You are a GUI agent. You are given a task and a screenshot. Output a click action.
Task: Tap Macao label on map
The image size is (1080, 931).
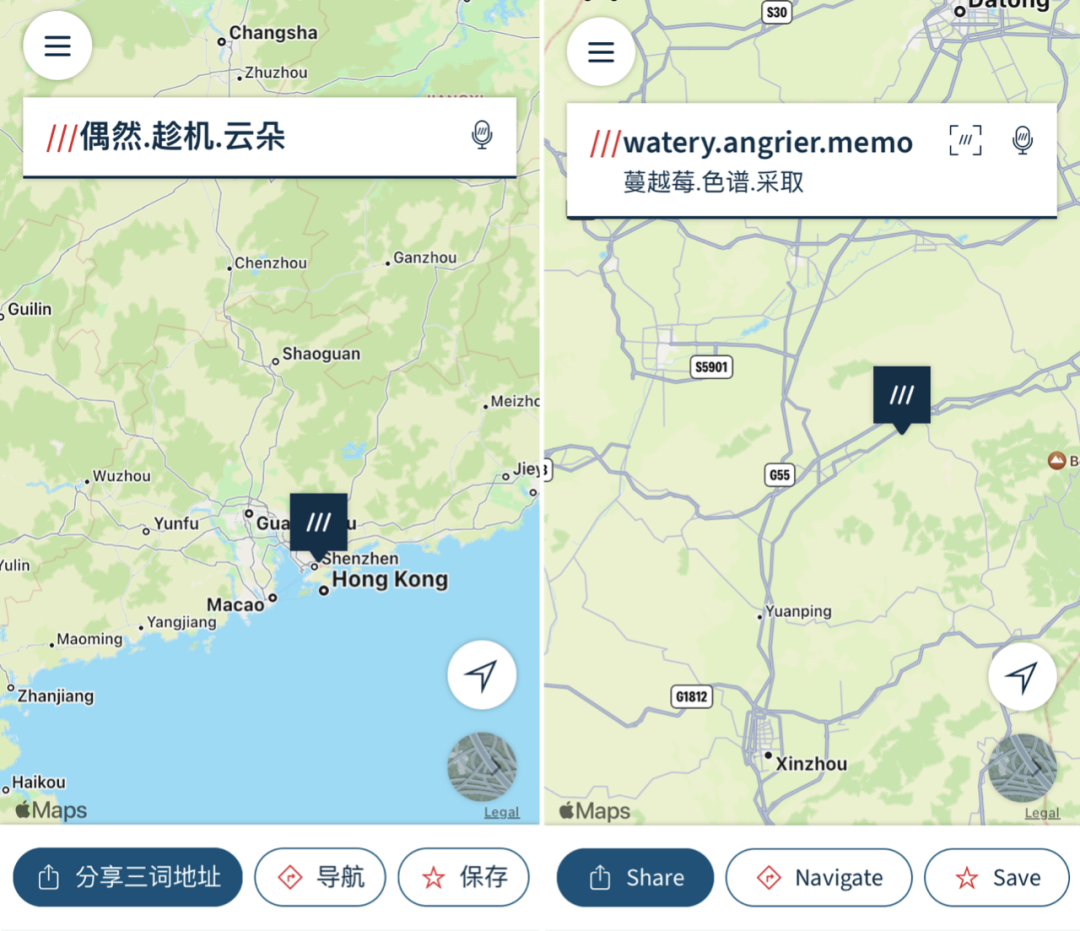pyautogui.click(x=236, y=605)
